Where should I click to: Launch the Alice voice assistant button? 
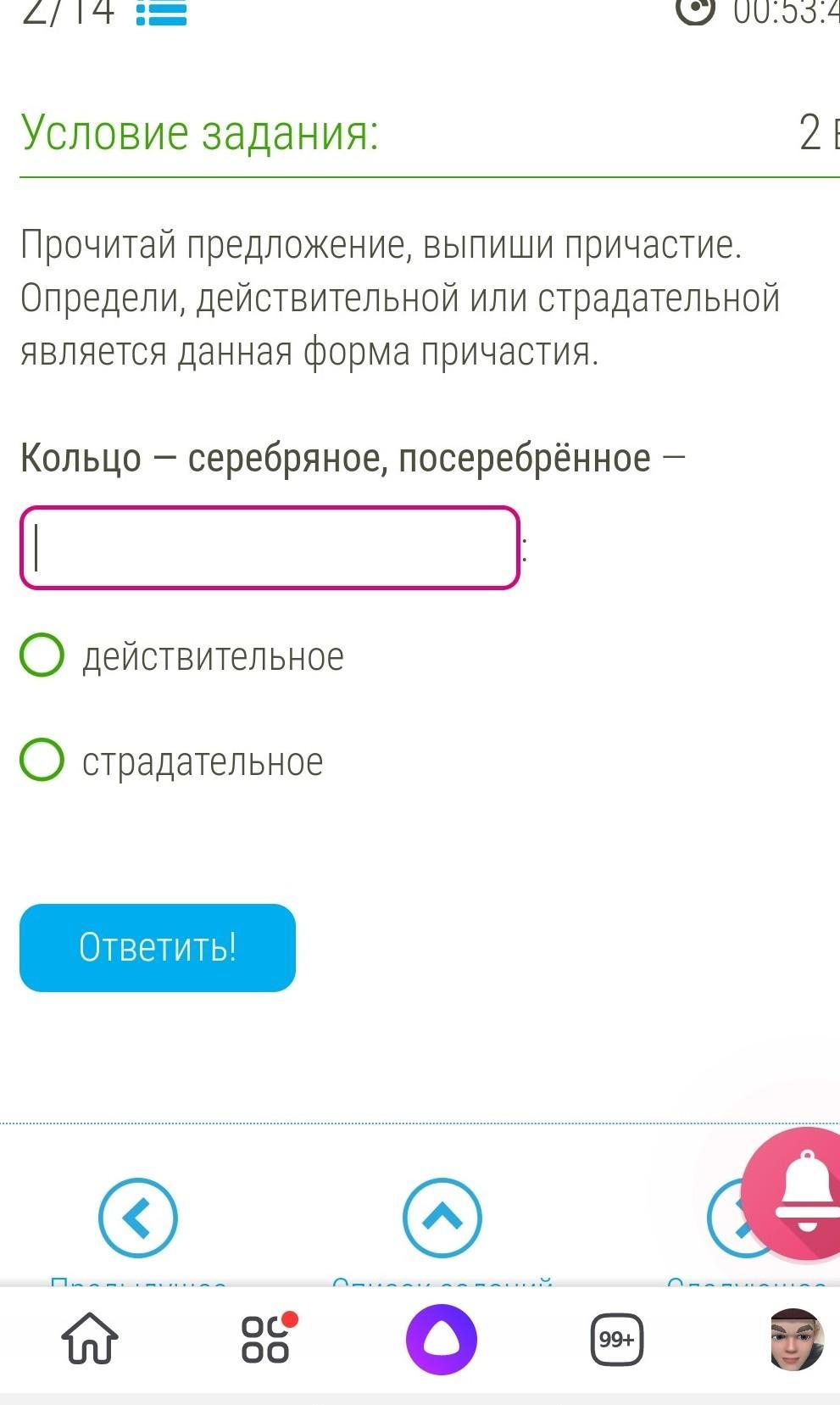click(442, 1340)
